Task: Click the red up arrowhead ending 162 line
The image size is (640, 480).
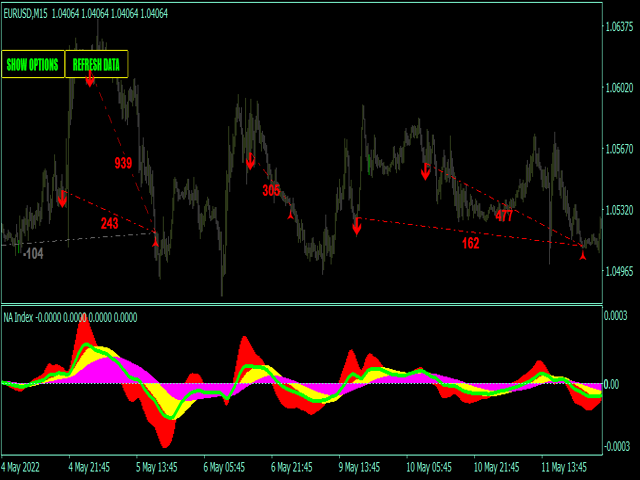Action: (x=583, y=256)
